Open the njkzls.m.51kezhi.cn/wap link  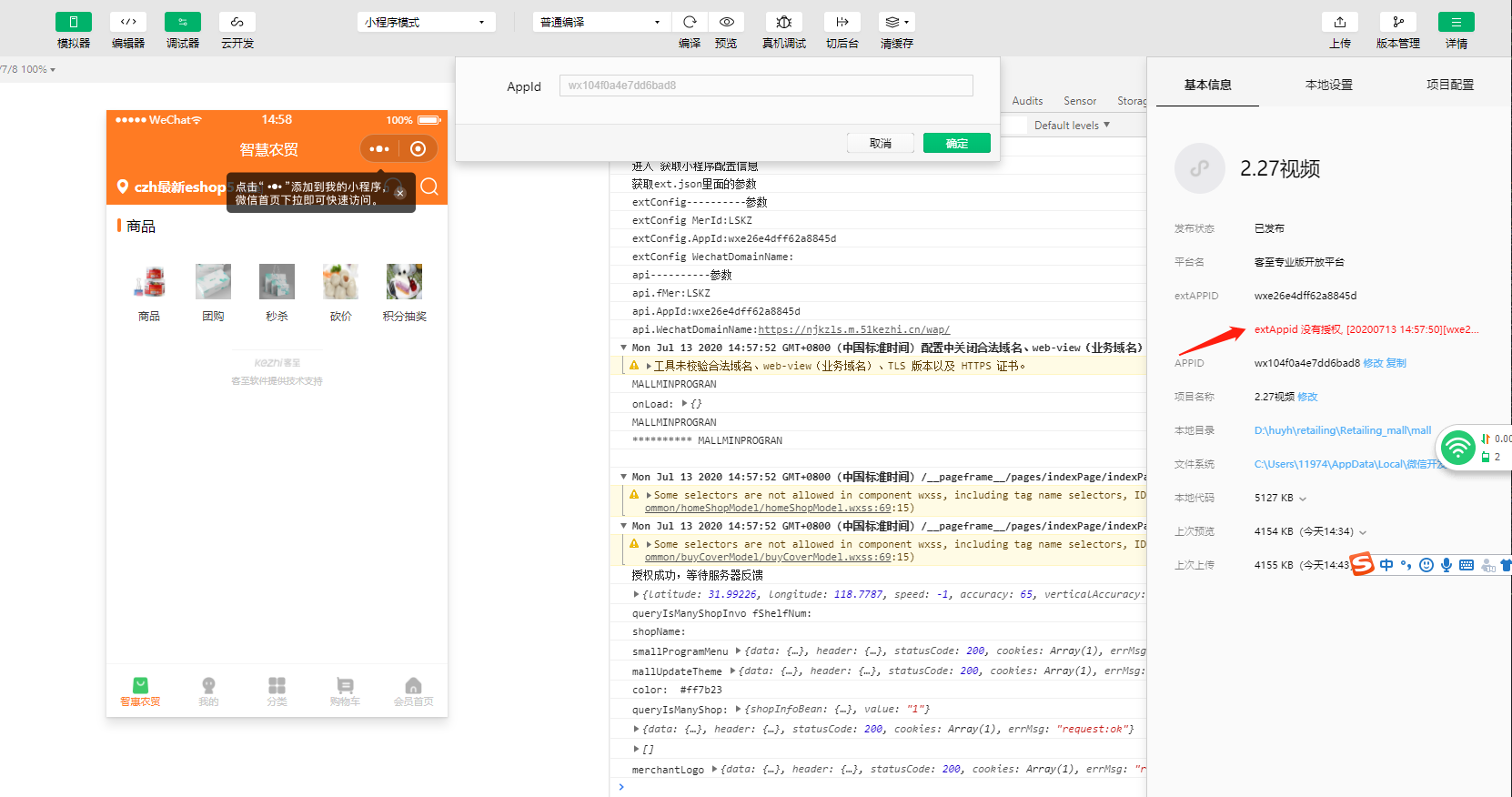pos(853,329)
